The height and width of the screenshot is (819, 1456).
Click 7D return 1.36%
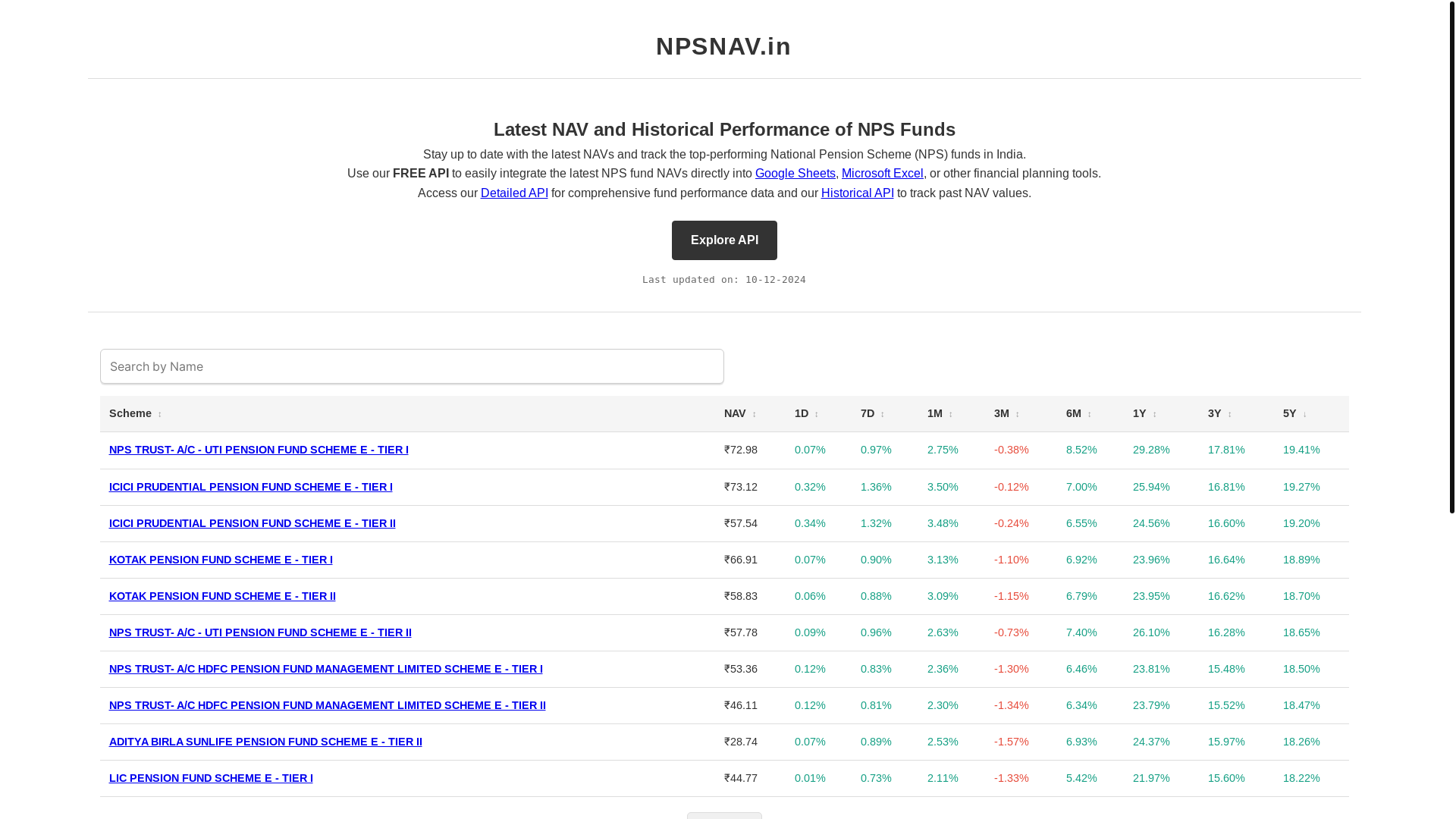[876, 487]
